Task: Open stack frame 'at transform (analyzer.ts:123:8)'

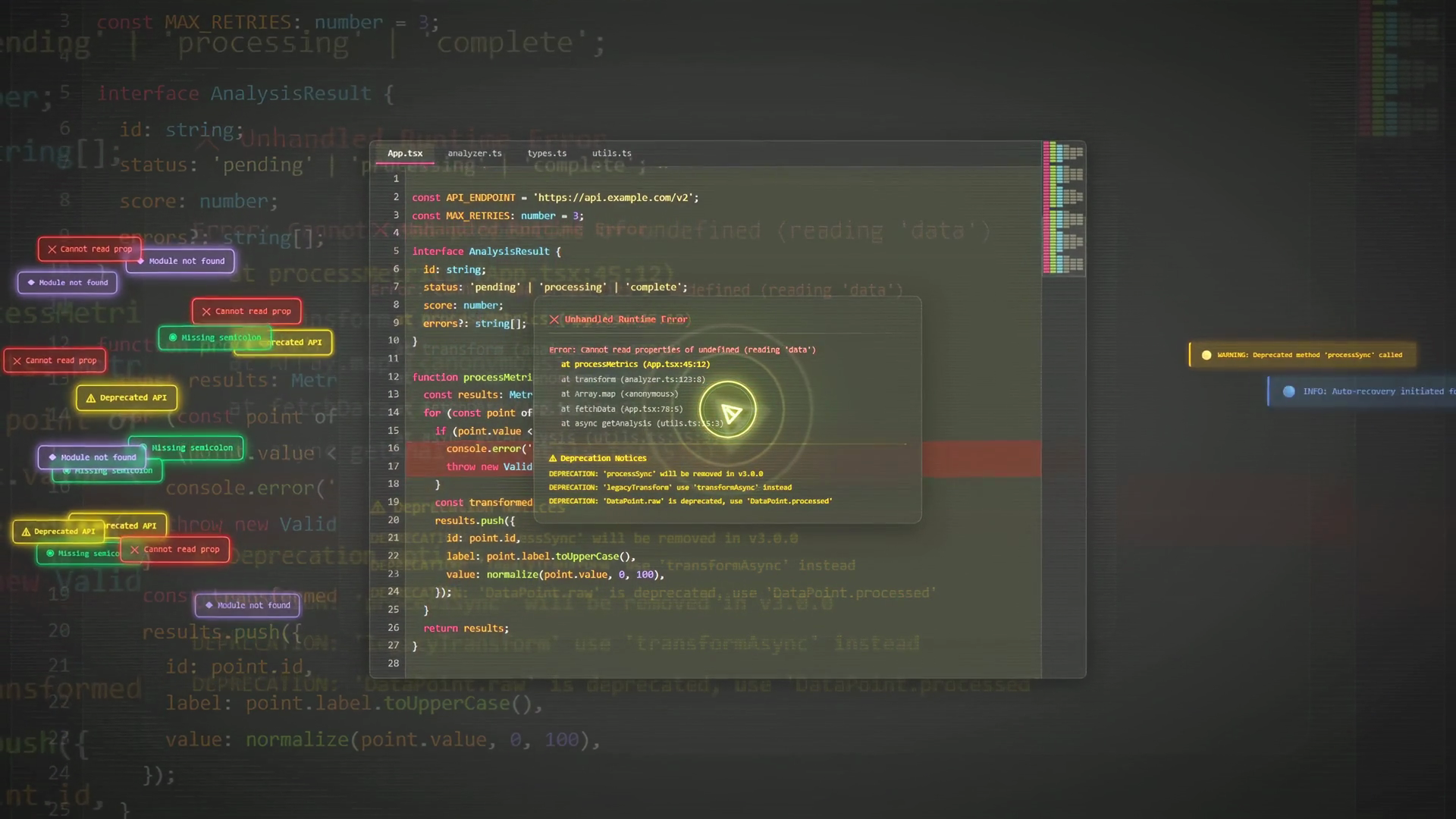Action: click(x=633, y=379)
